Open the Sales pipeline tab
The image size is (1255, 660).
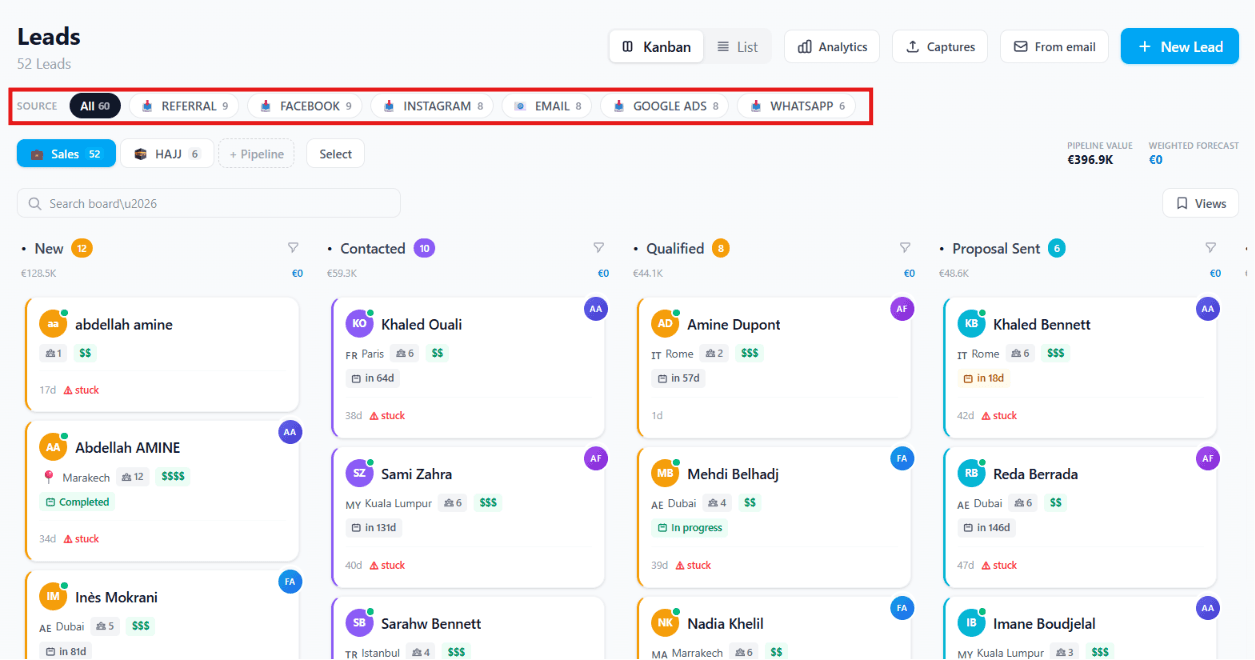(x=66, y=154)
